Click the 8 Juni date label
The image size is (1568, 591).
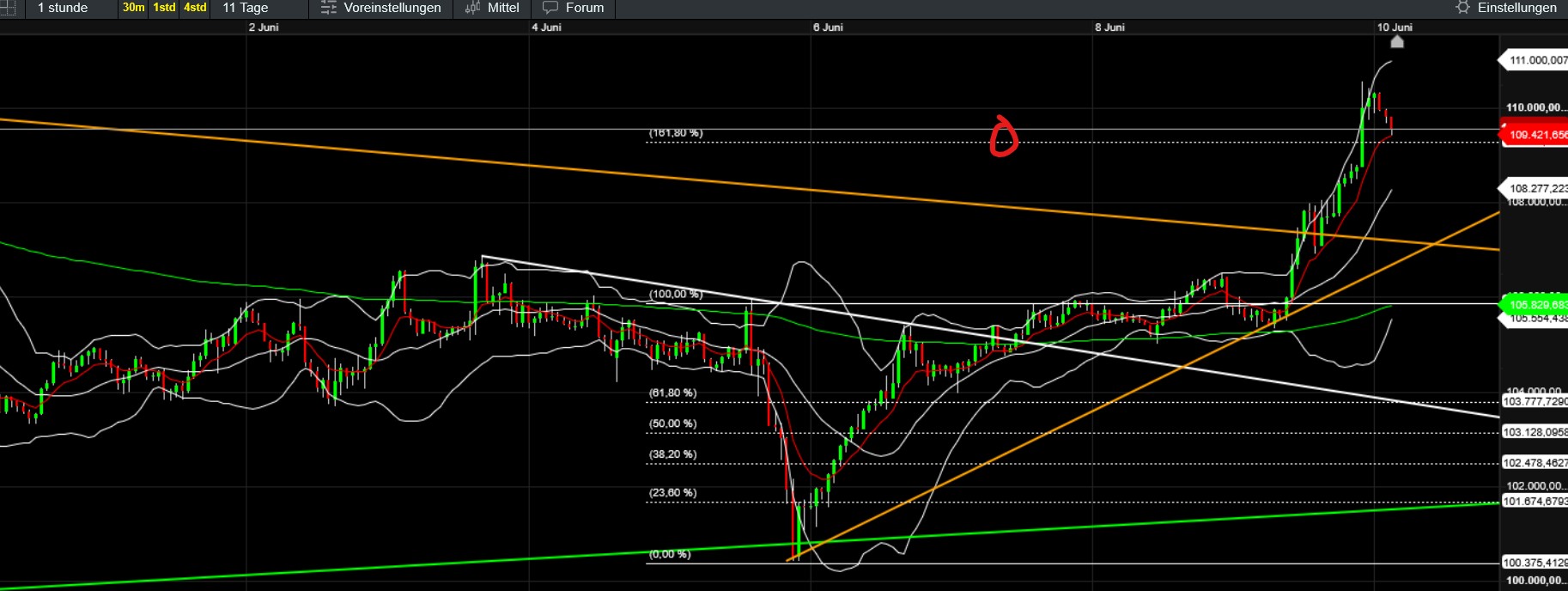click(x=1109, y=27)
